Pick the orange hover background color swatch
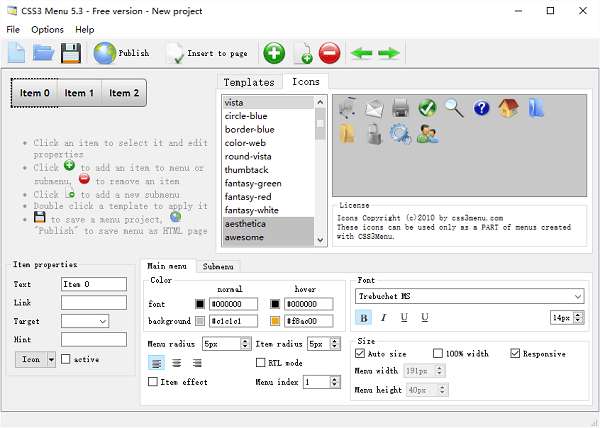Image resolution: width=600 pixels, height=428 pixels. [x=276, y=321]
